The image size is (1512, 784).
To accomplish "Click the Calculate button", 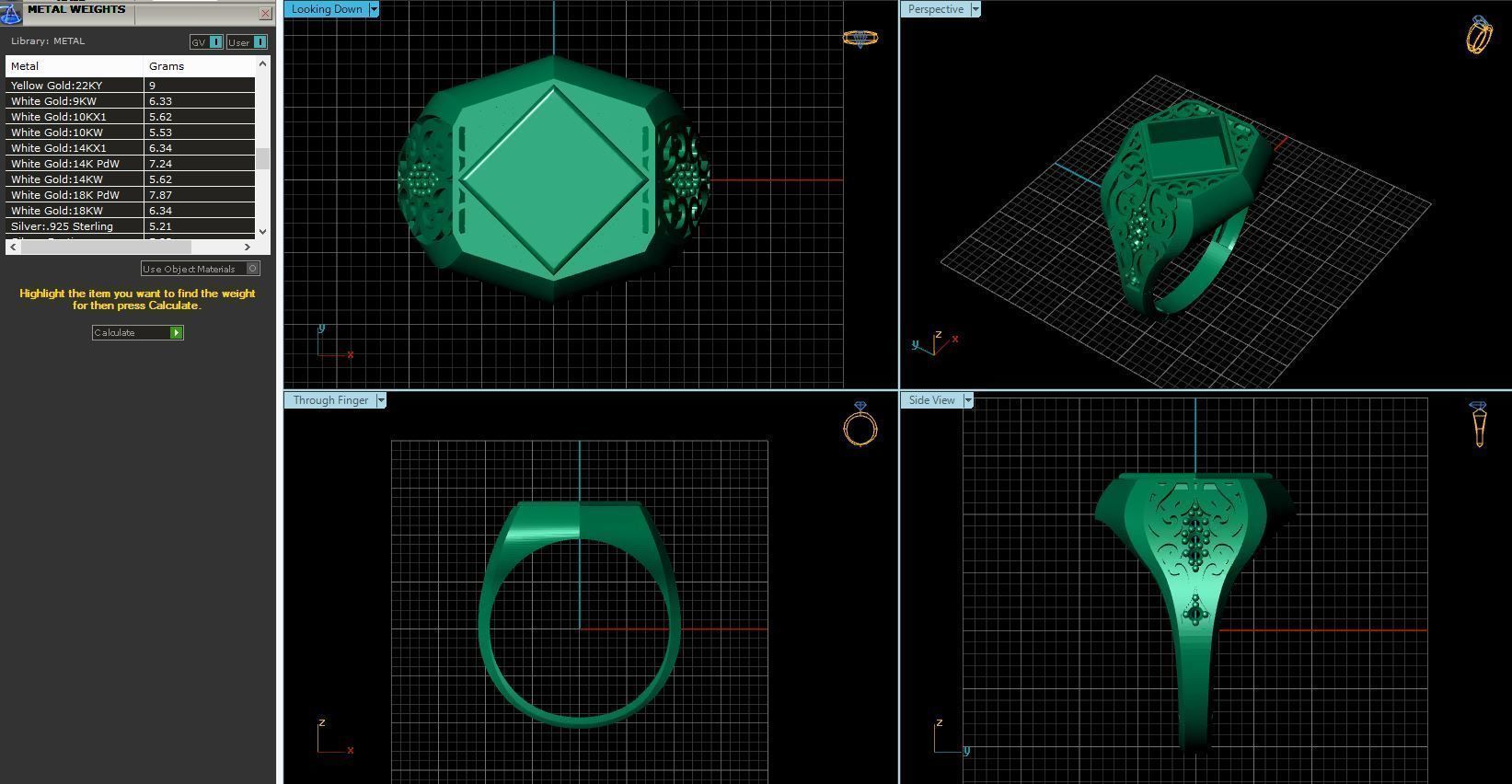I will pyautogui.click(x=138, y=332).
